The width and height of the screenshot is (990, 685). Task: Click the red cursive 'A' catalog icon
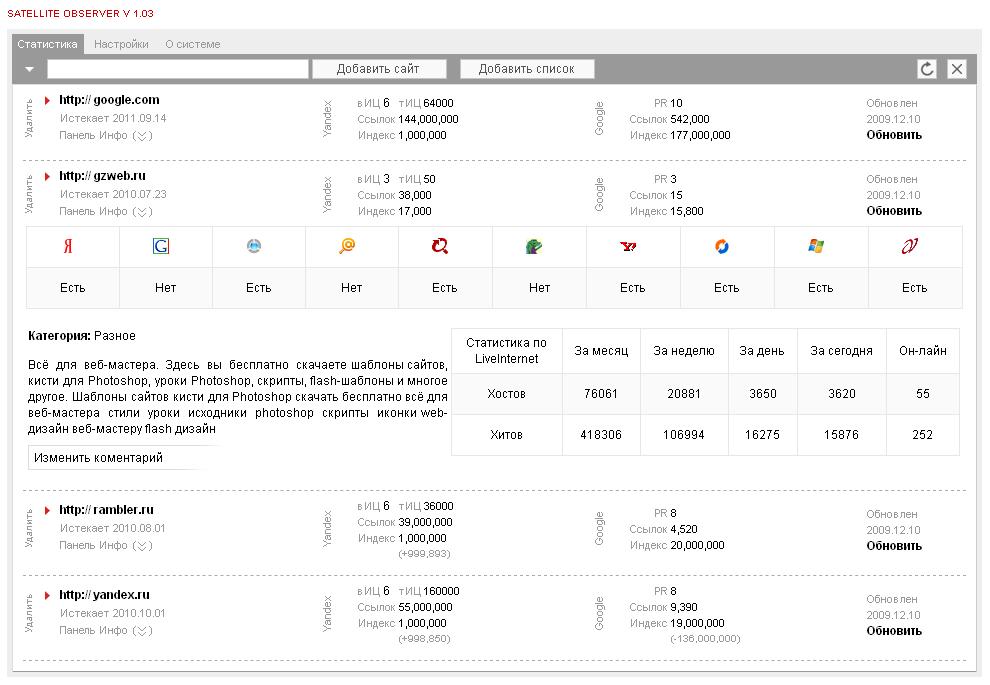point(909,246)
